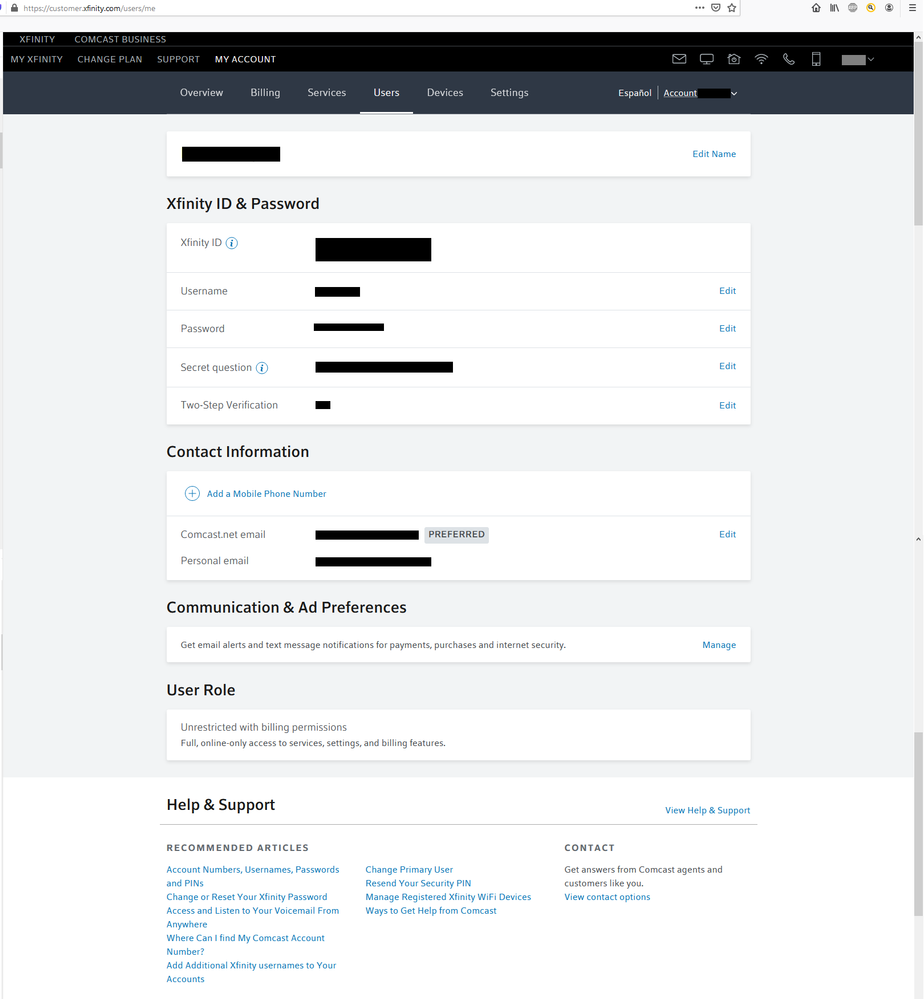Click Manage communication preferences

click(719, 645)
